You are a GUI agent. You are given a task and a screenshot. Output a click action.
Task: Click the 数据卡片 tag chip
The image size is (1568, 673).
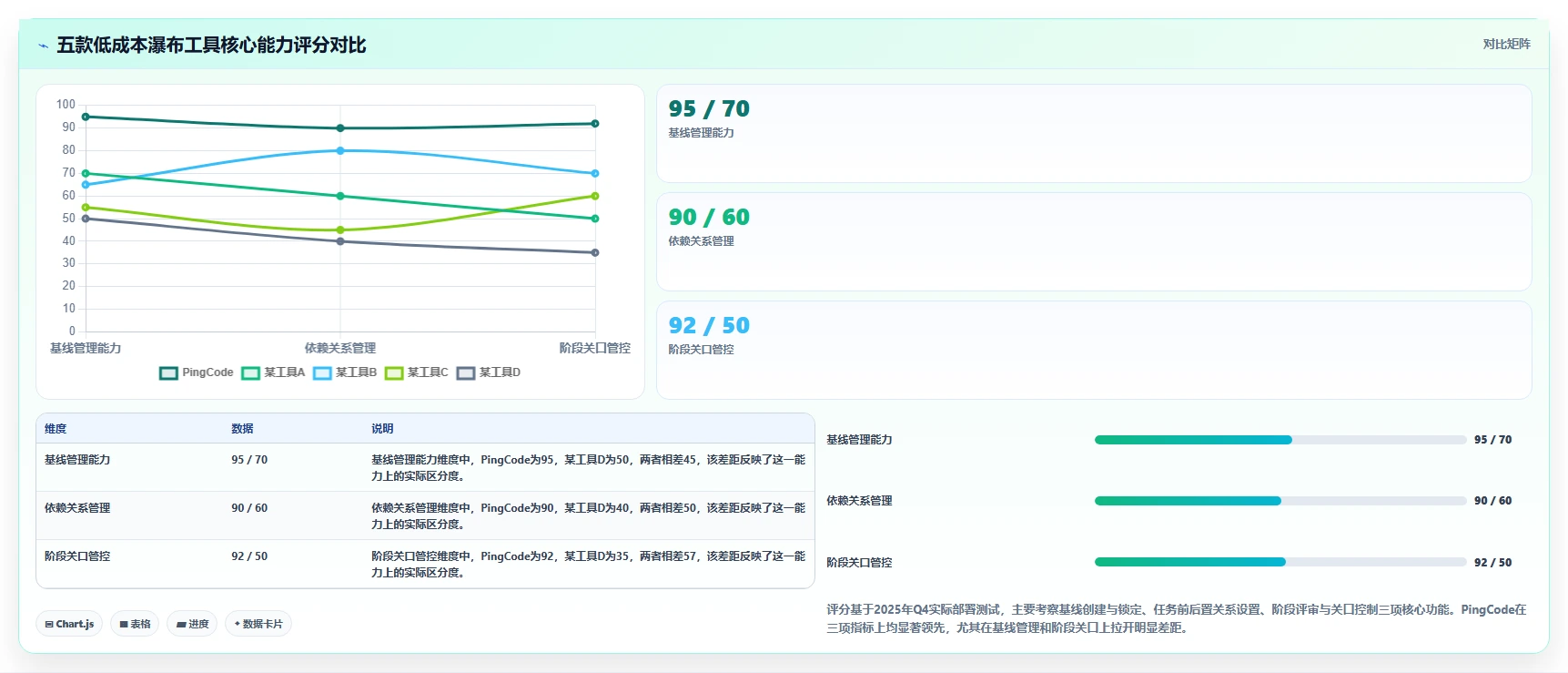click(258, 624)
